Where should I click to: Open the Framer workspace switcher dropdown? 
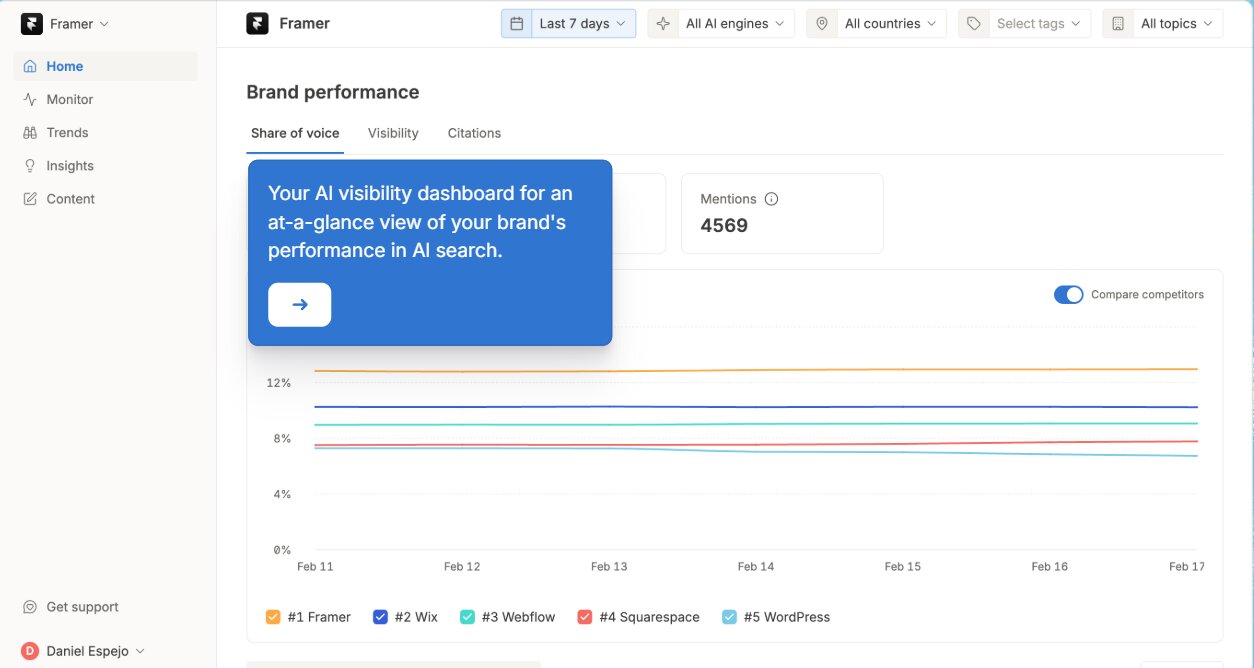tap(67, 24)
